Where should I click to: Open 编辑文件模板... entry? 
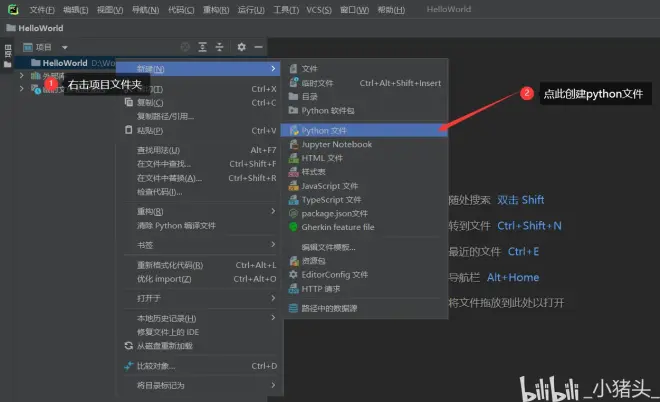pyautogui.click(x=364, y=247)
